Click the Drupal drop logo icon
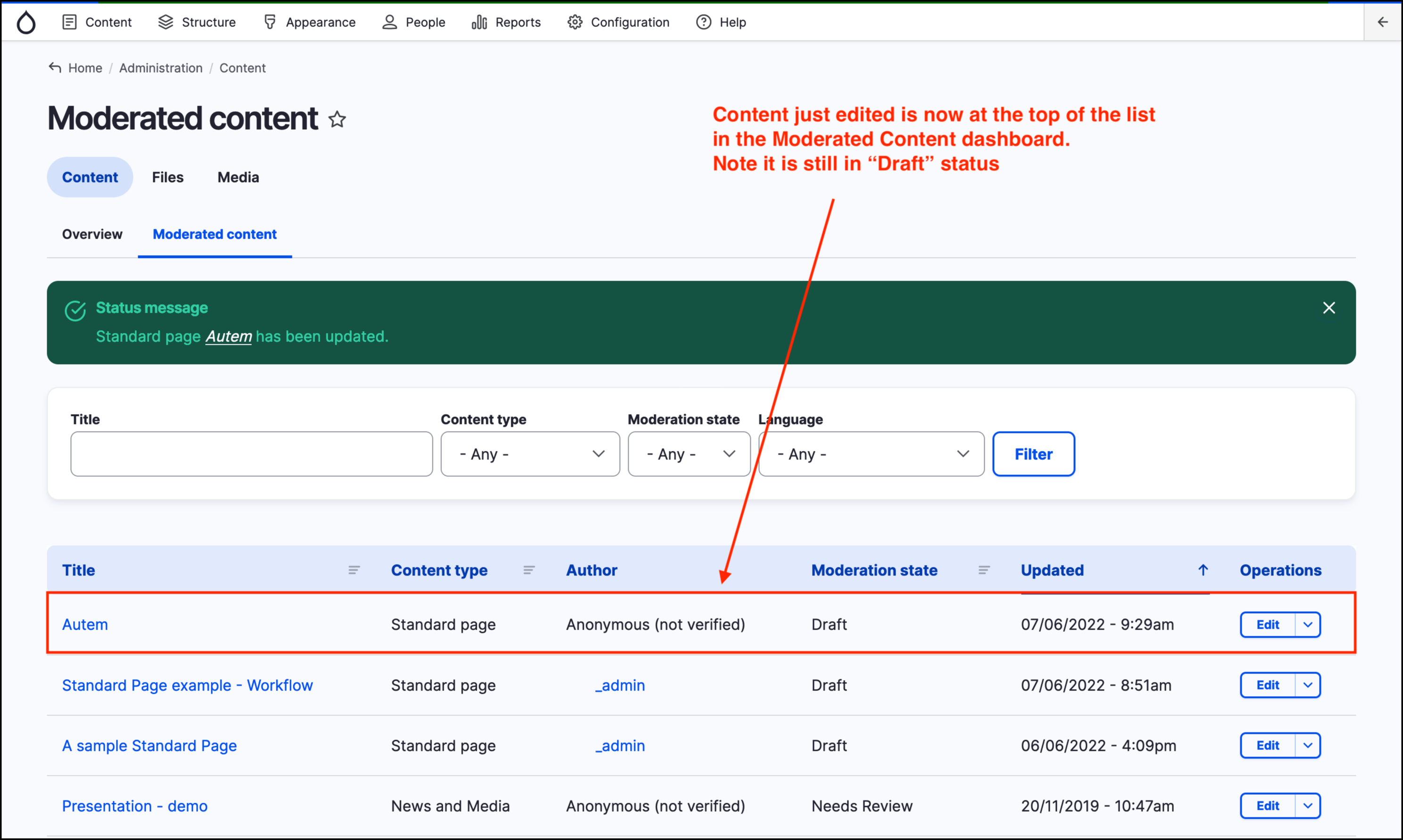 (x=26, y=23)
